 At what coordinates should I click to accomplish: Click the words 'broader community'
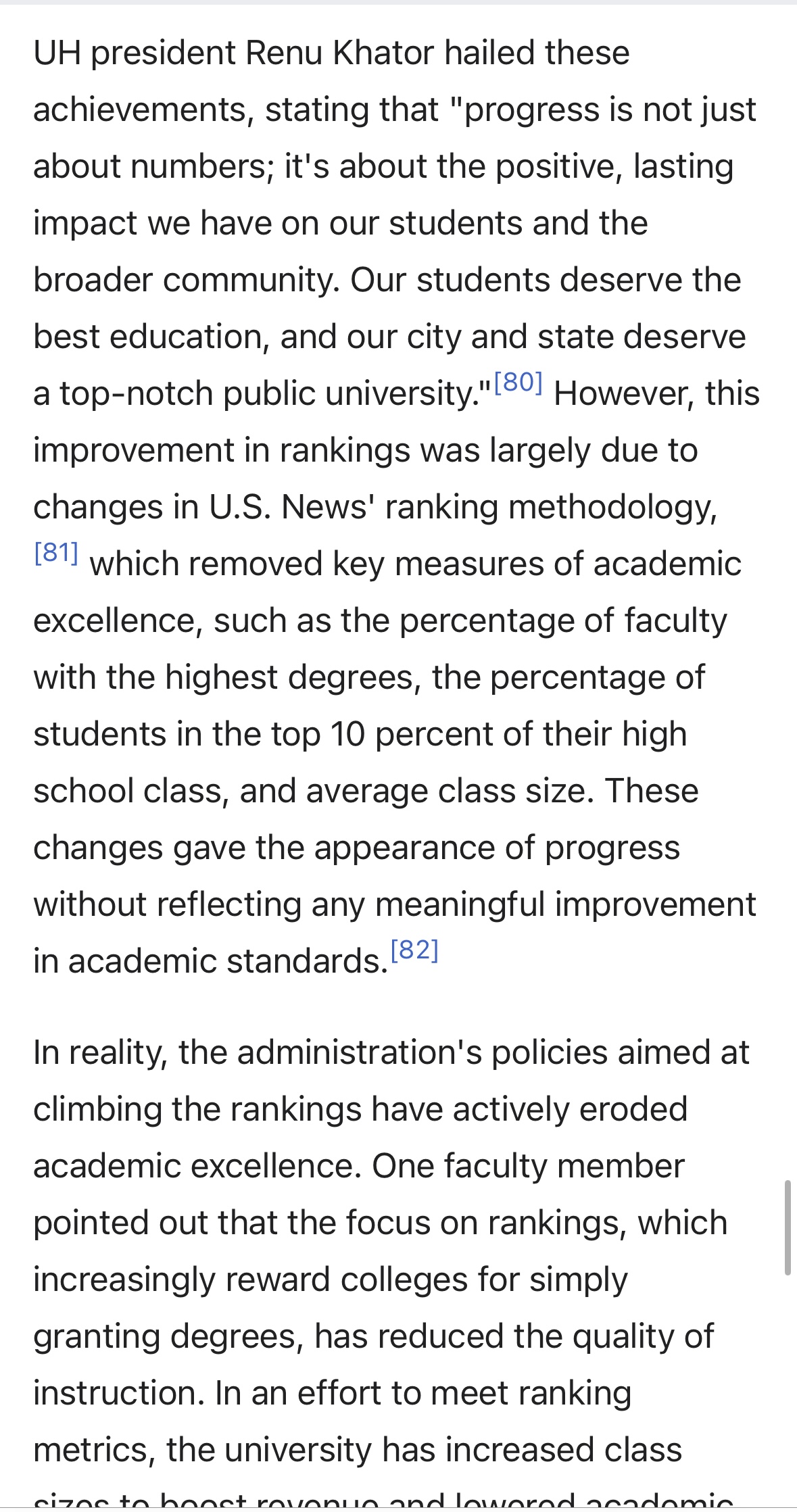[185, 281]
